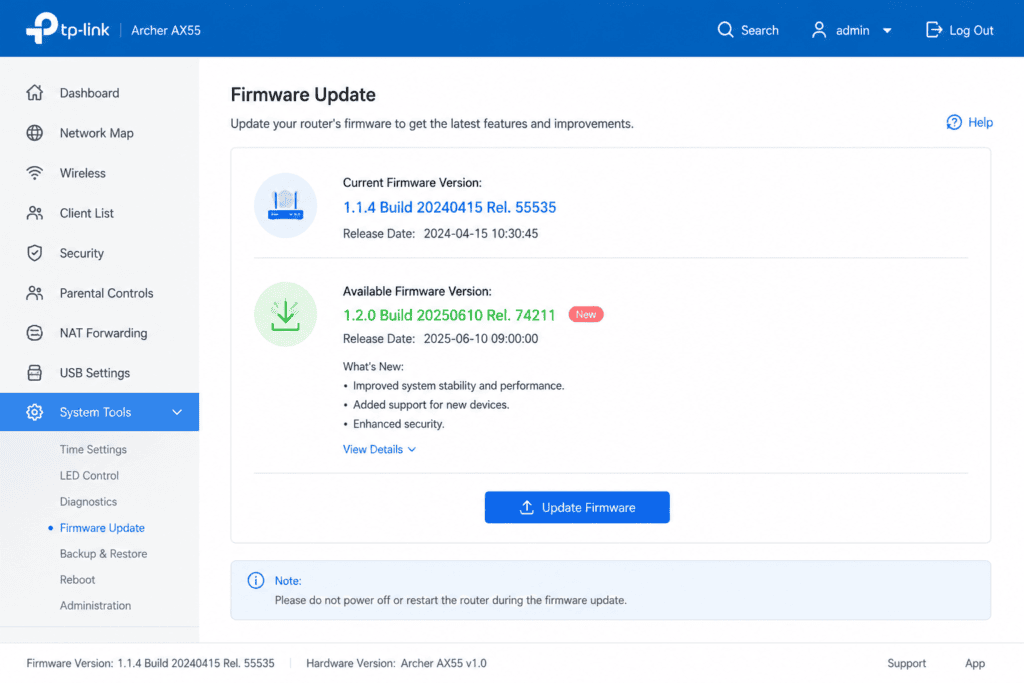Click release date 2024-04-15 10:30:45

tap(481, 234)
